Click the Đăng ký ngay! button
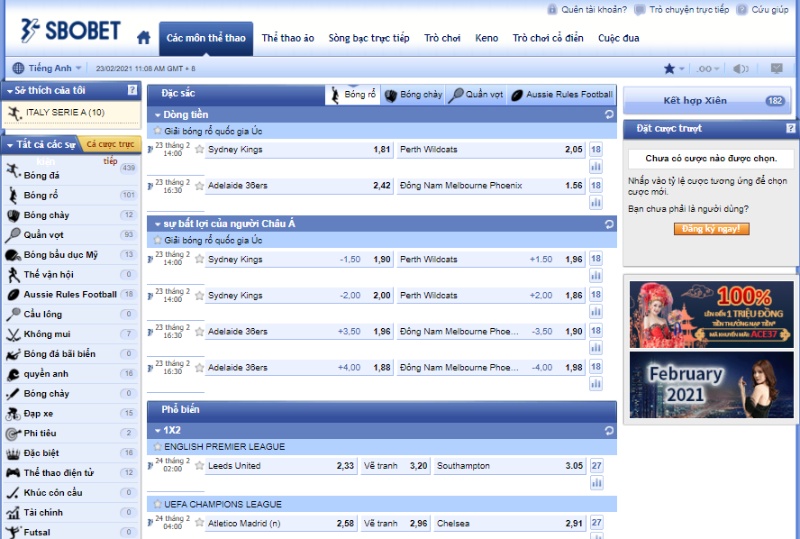800x539 pixels. tap(711, 229)
